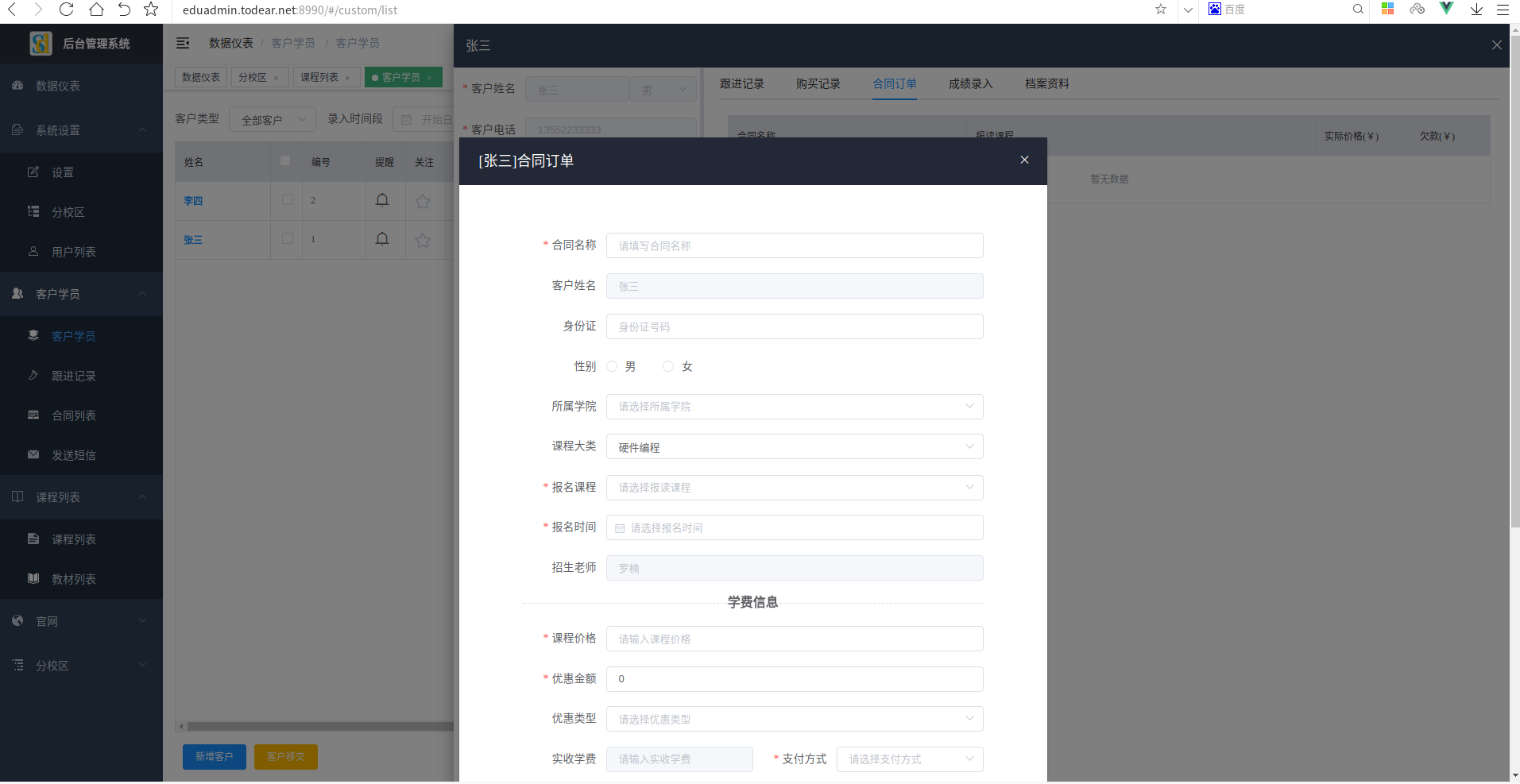
Task: Star 李四 as followed
Action: pos(423,201)
